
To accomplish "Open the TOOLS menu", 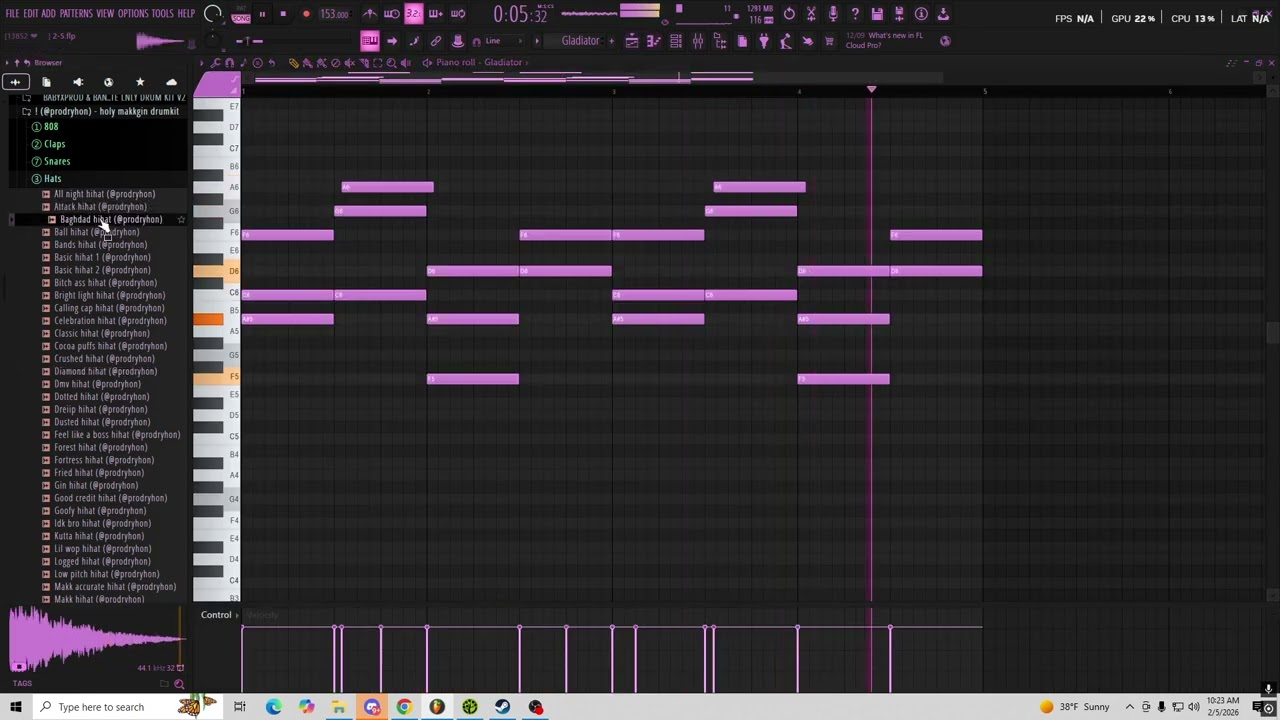I will [162, 14].
